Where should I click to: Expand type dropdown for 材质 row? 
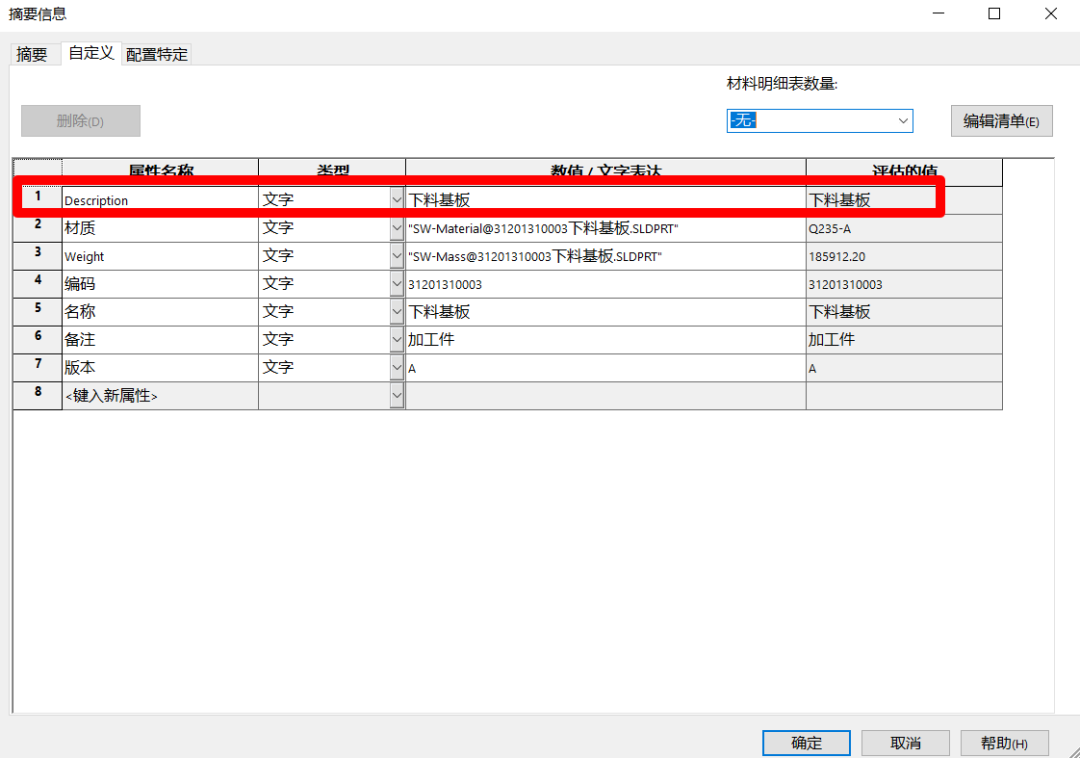(397, 228)
